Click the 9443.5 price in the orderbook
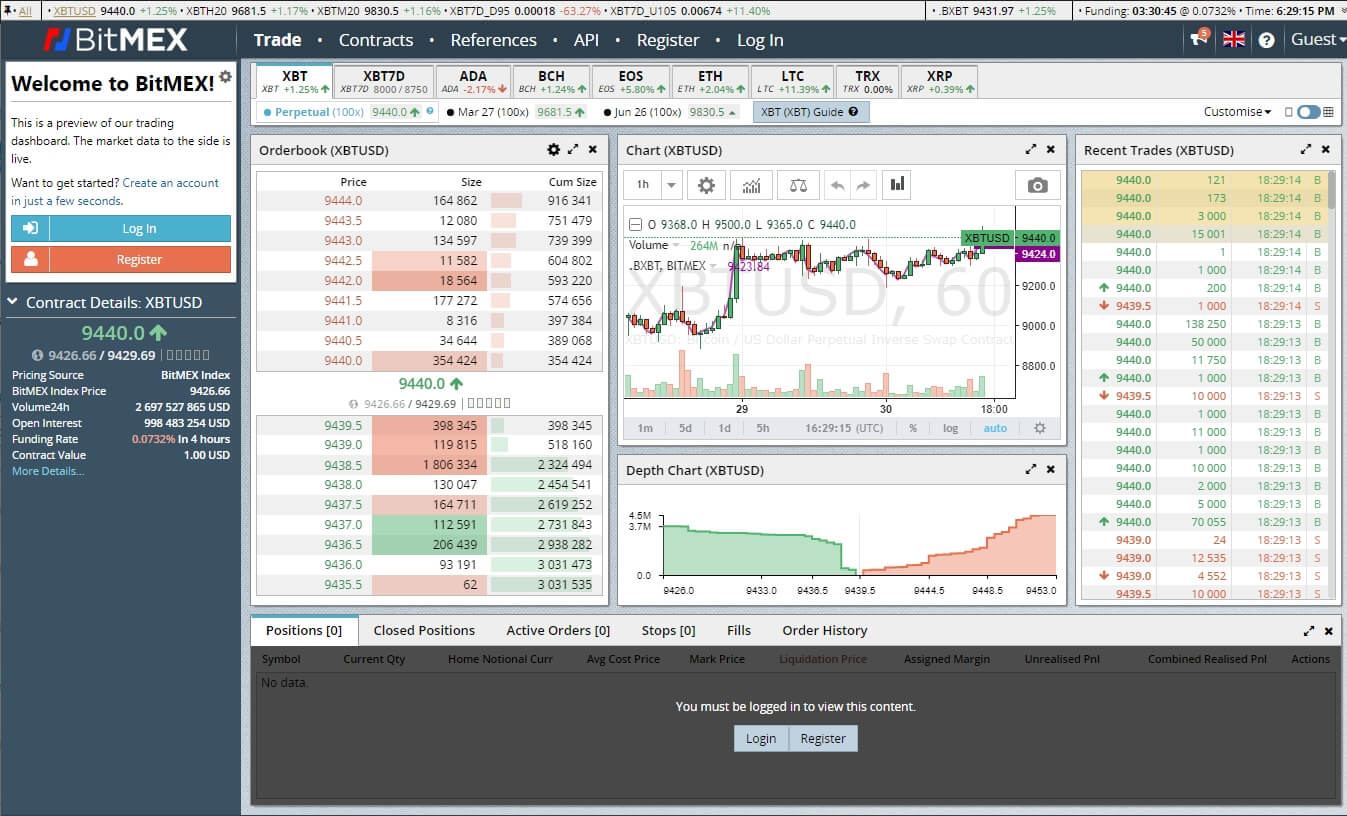This screenshot has width=1347, height=816. [x=343, y=220]
